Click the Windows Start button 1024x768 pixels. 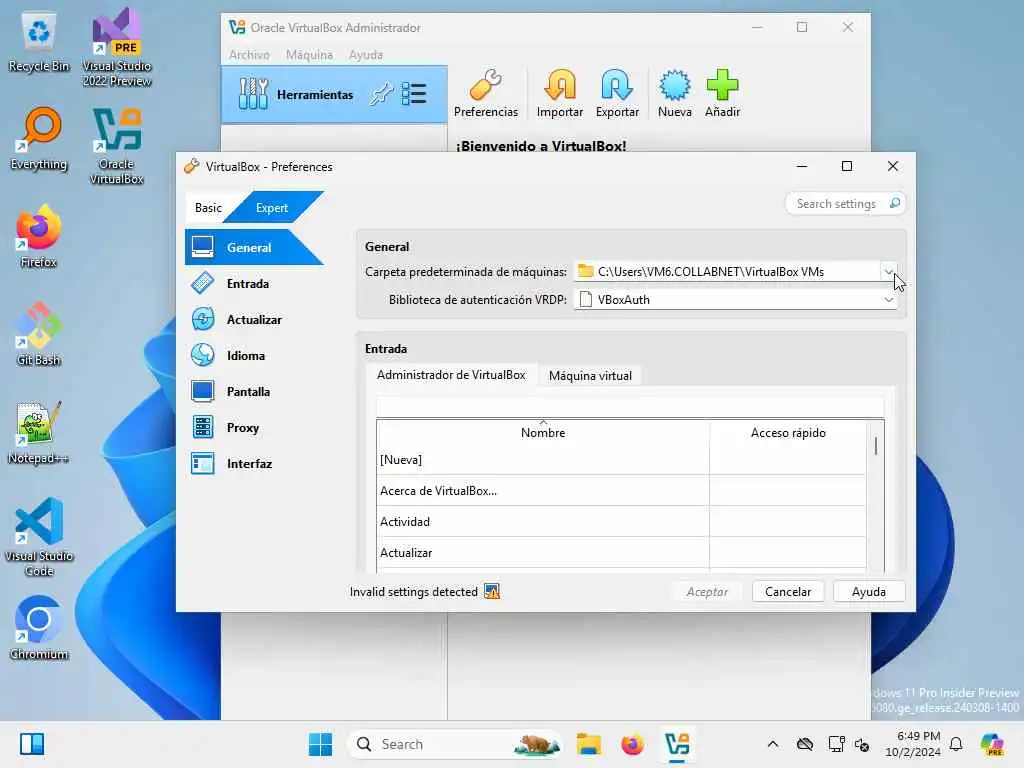pyautogui.click(x=320, y=744)
